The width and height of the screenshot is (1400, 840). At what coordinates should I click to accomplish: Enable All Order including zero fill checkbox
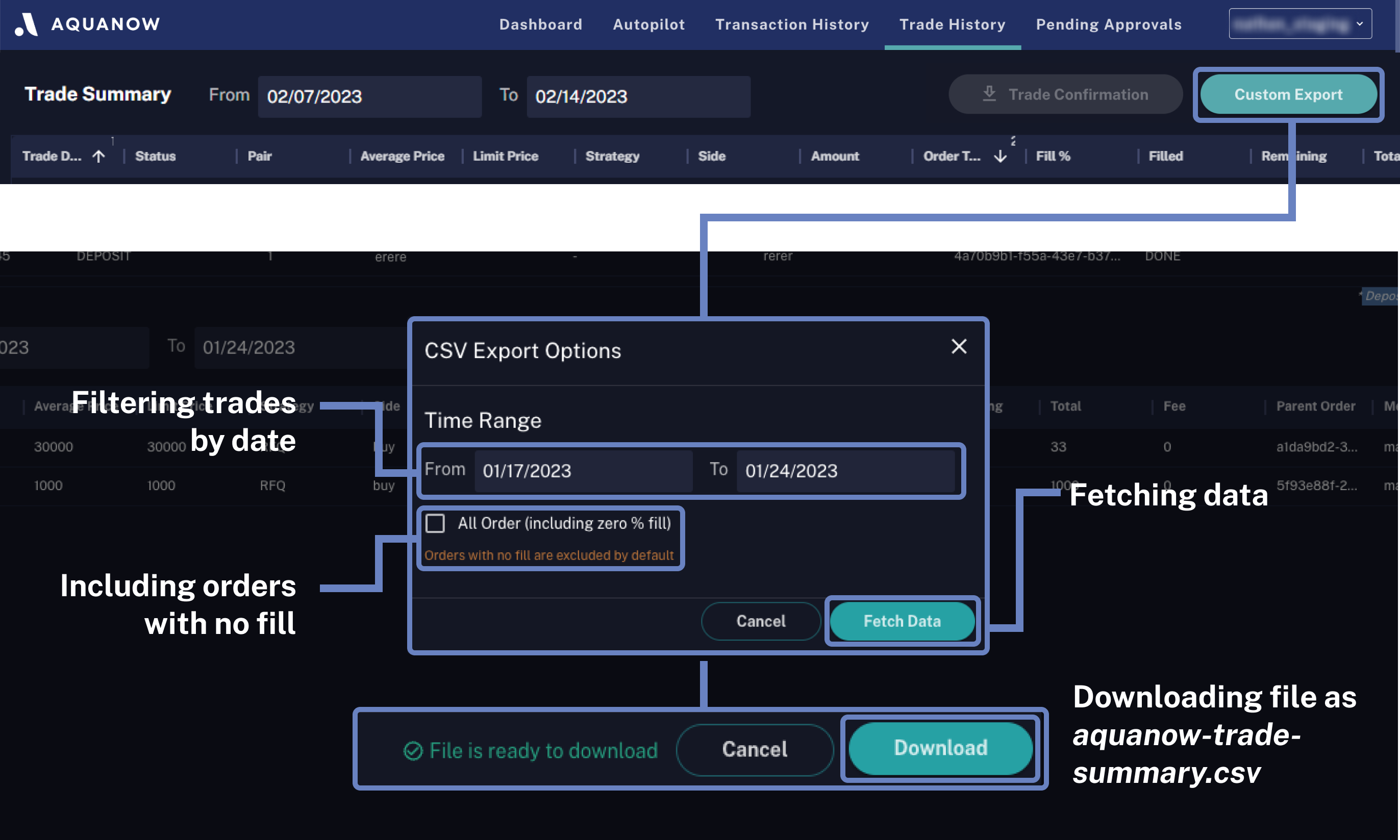click(435, 523)
